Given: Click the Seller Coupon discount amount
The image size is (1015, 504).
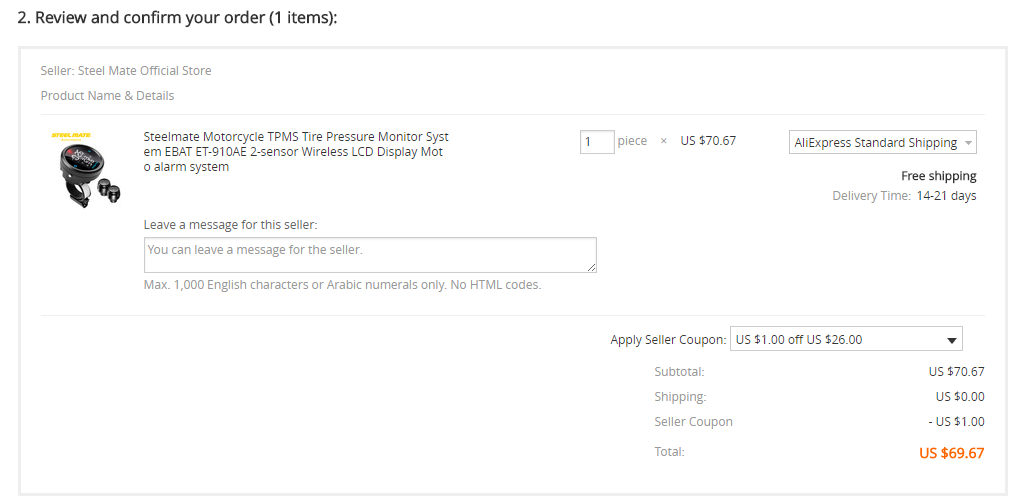Looking at the screenshot, I should pos(955,422).
